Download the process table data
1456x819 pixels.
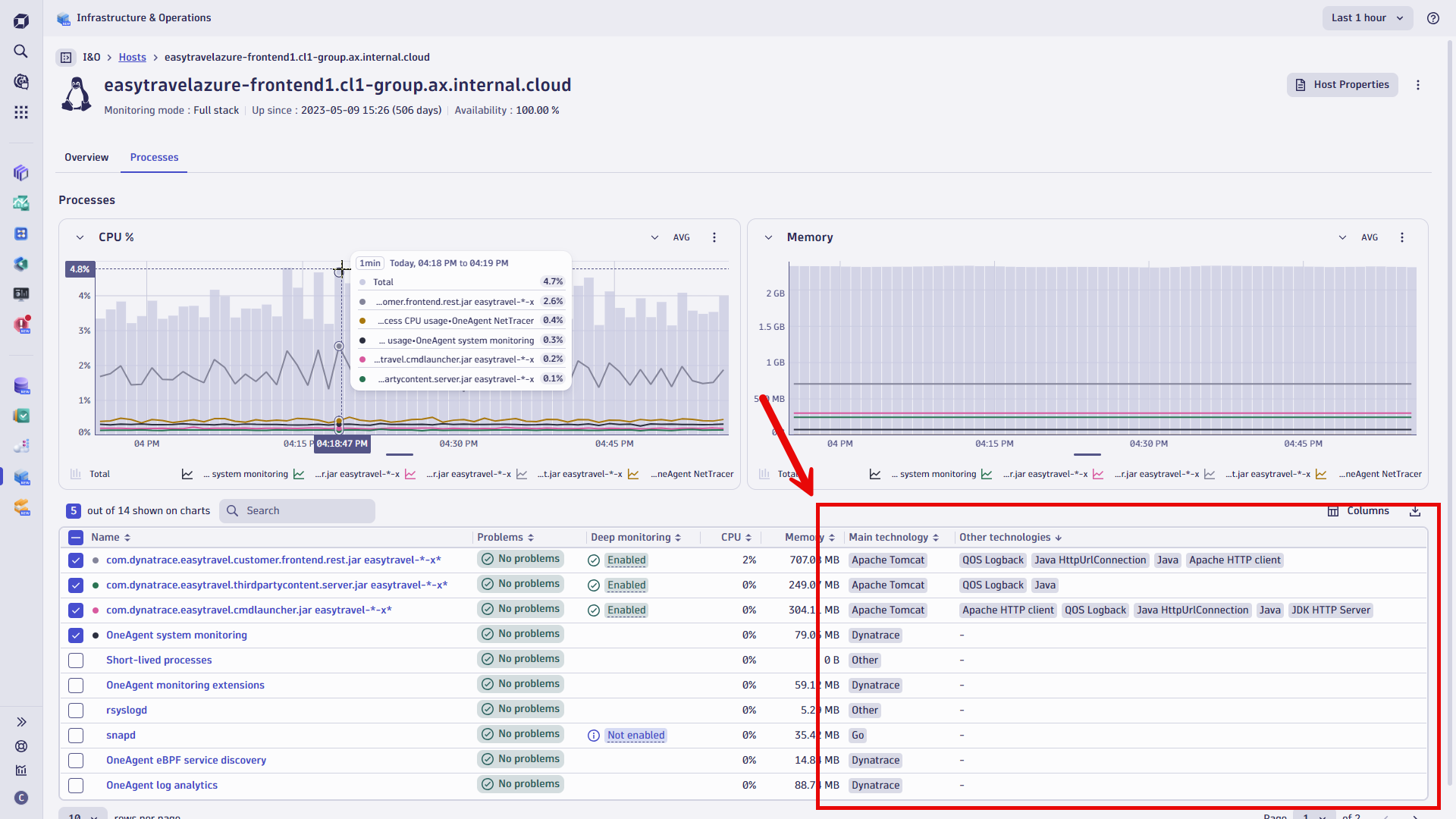(1414, 511)
